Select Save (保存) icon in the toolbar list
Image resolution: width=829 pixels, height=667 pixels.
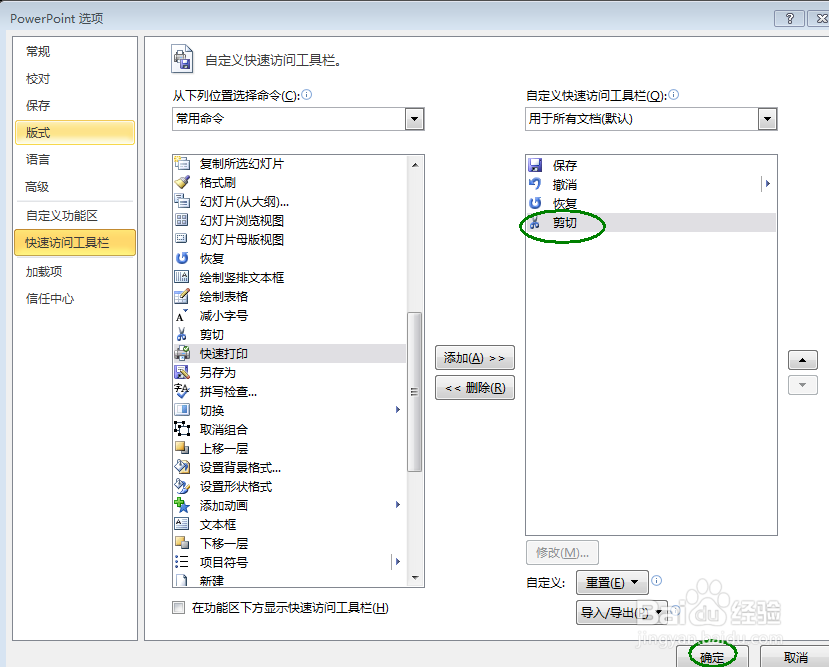(535, 165)
